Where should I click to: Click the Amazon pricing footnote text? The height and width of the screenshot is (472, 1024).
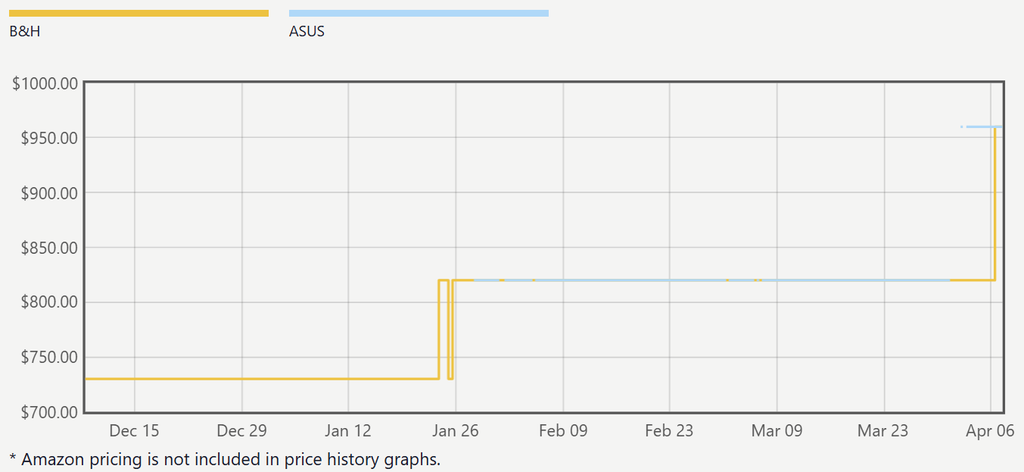[x=224, y=459]
